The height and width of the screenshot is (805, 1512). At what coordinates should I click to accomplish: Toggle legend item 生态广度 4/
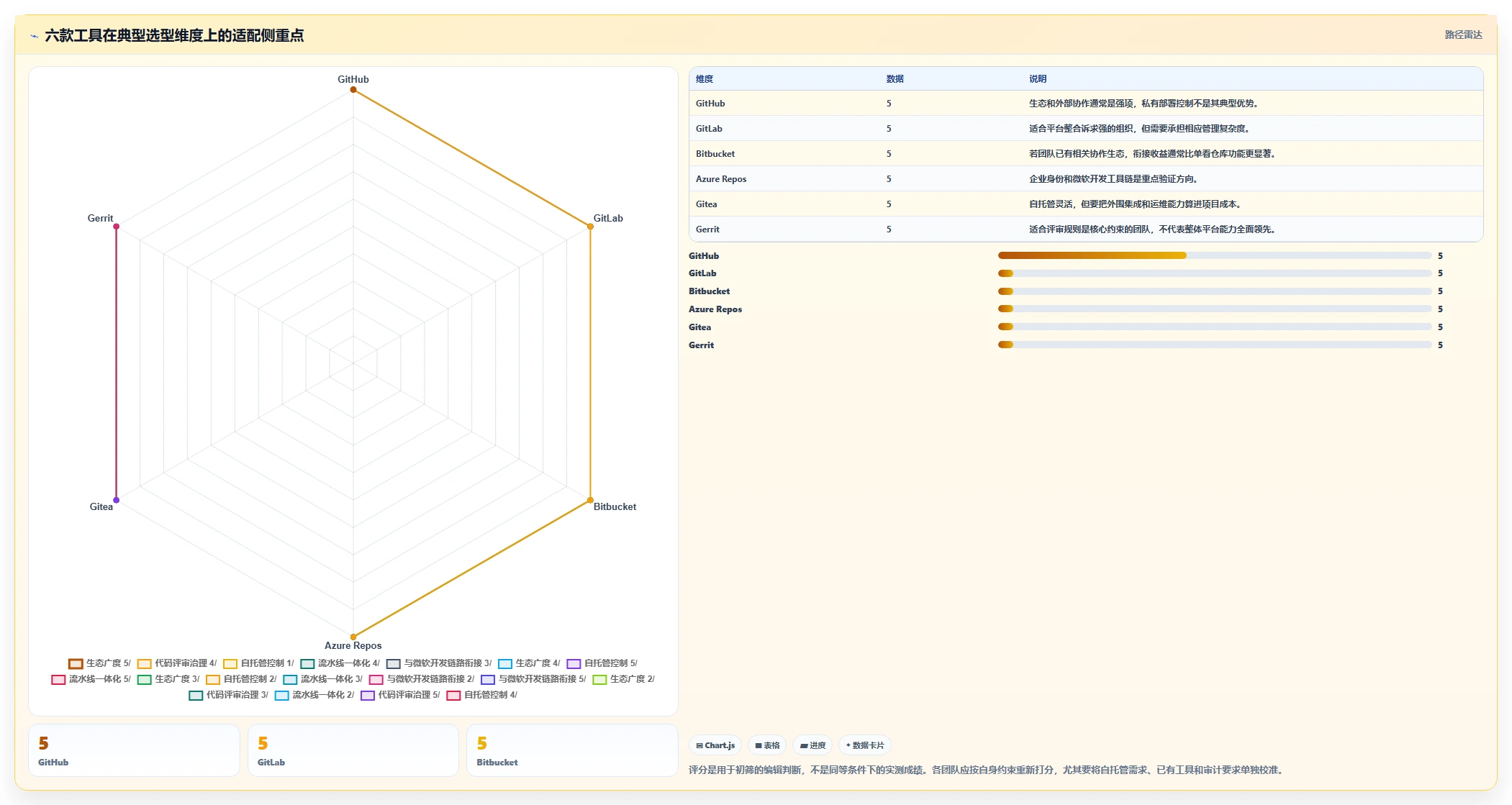[529, 663]
